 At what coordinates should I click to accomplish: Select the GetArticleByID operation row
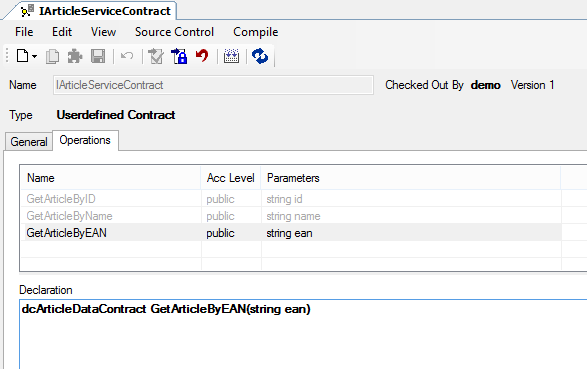(x=291, y=199)
